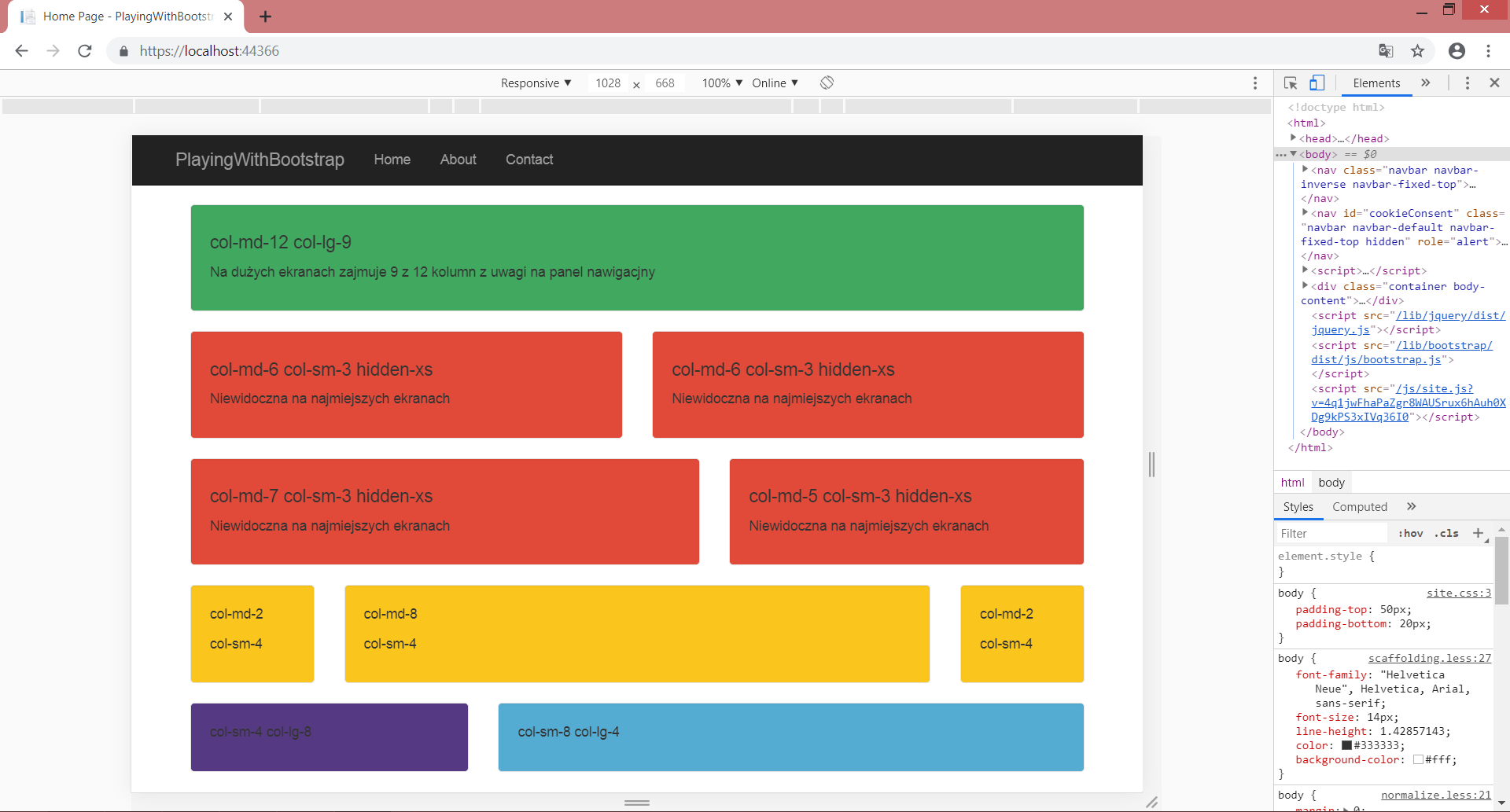Click the viewport height field 668

(665, 83)
